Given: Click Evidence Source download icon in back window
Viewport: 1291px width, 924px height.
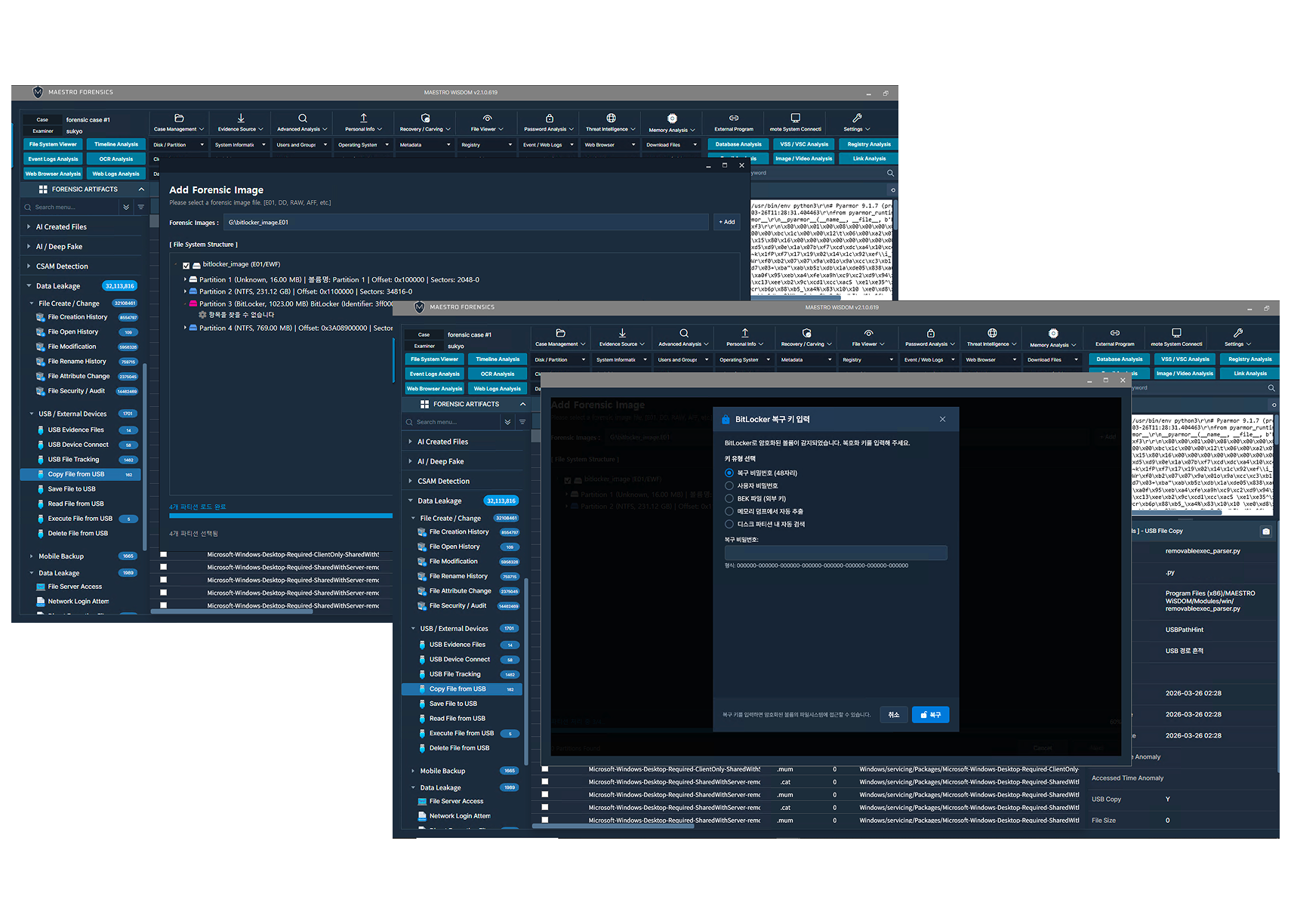Looking at the screenshot, I should 241,118.
